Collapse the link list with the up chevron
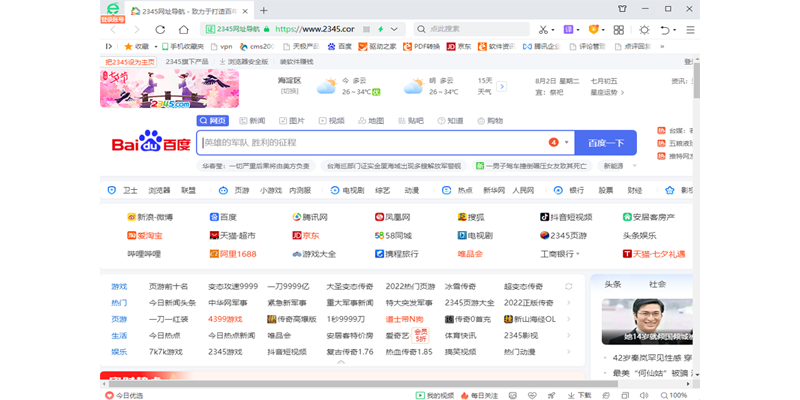Viewport: 800px width, 400px height. click(x=341, y=361)
